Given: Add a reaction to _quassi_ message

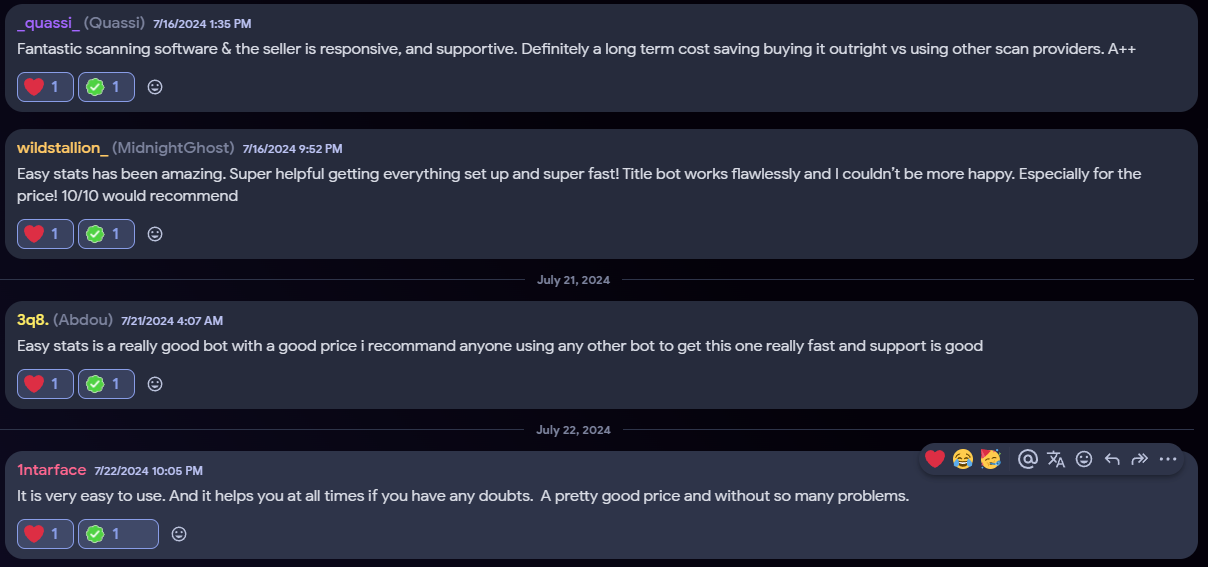Looking at the screenshot, I should 155,87.
